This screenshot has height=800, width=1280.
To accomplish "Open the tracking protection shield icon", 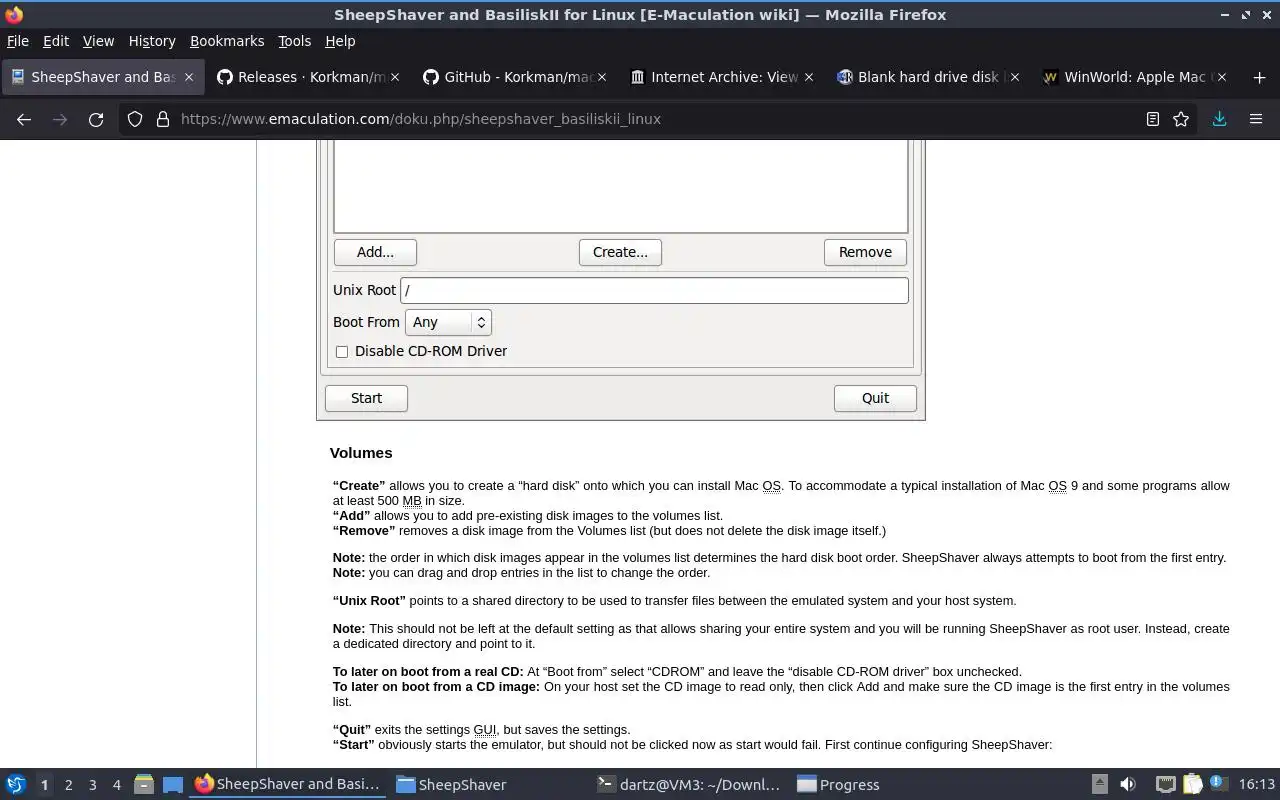I will pos(135,119).
